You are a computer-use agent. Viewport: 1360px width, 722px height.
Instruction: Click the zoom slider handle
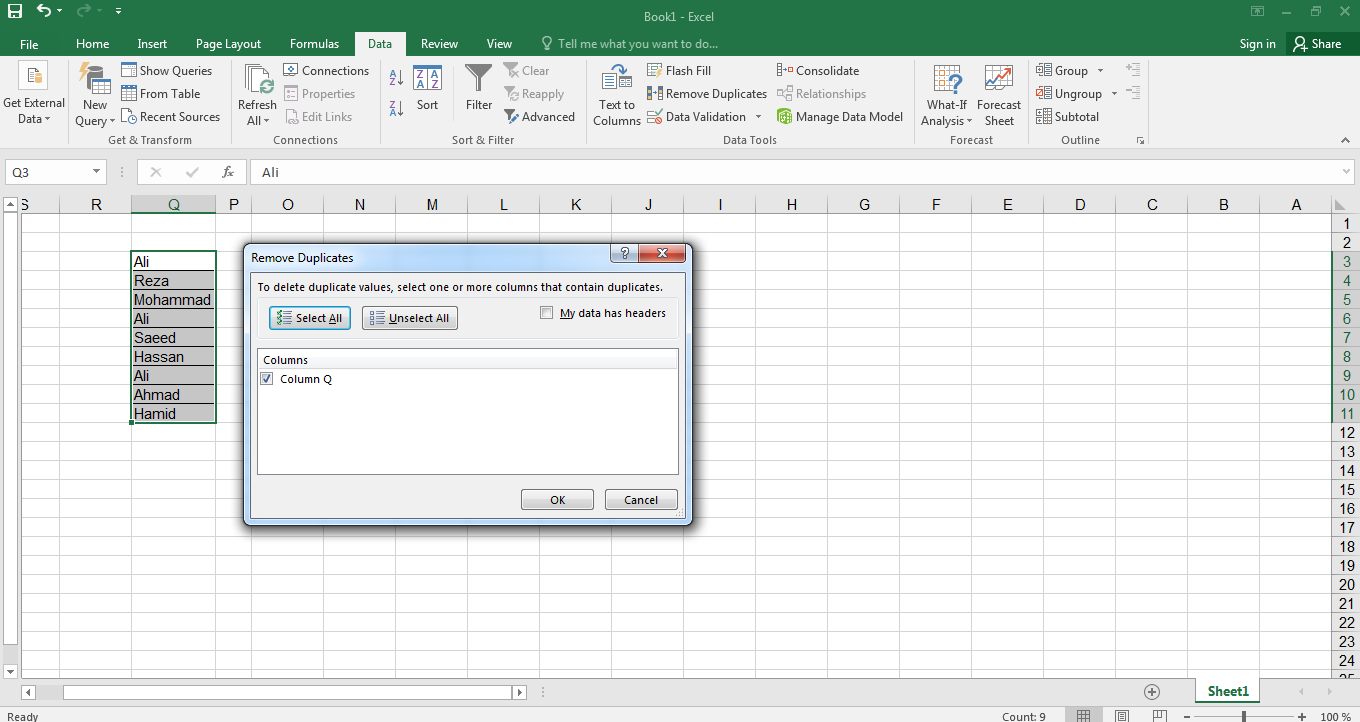(1243, 716)
